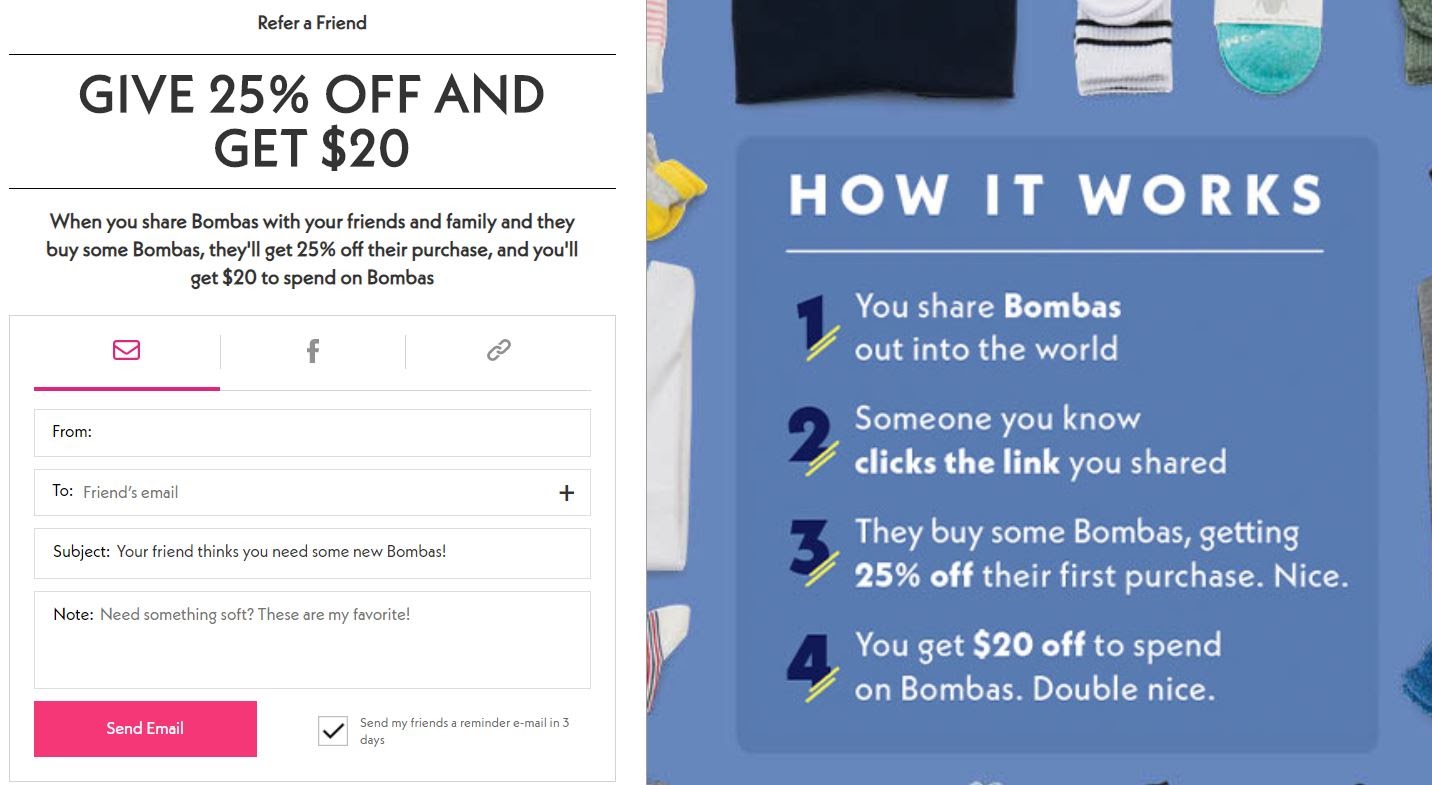Toggle 'Send my friends a reminder in 3 days'
This screenshot has width=1432, height=785.
332,730
